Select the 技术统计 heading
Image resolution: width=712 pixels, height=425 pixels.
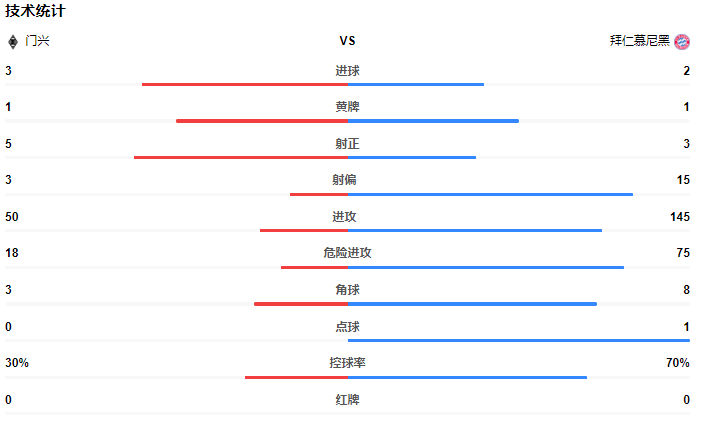[35, 11]
